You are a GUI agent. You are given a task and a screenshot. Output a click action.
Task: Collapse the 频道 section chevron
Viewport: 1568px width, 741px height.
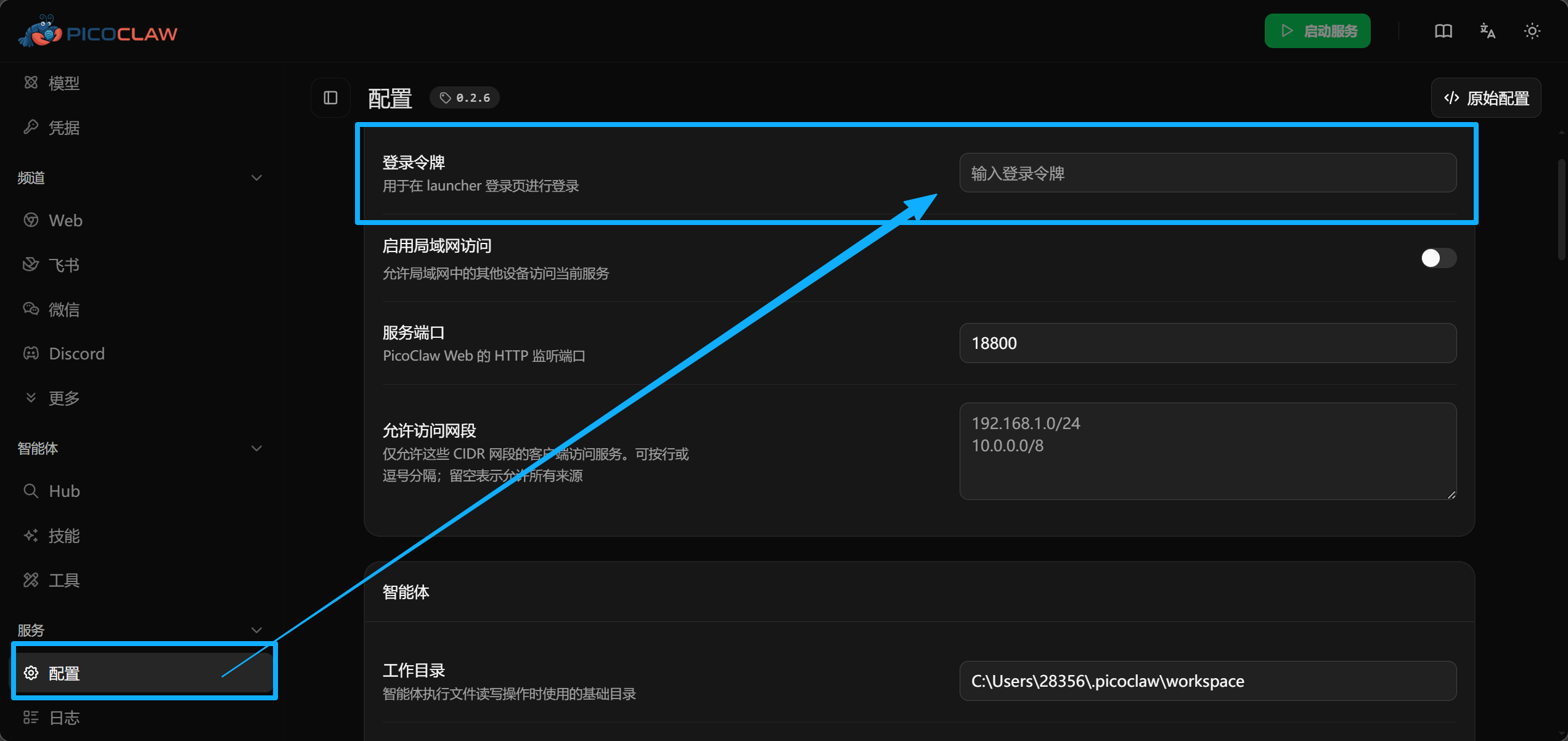(256, 178)
